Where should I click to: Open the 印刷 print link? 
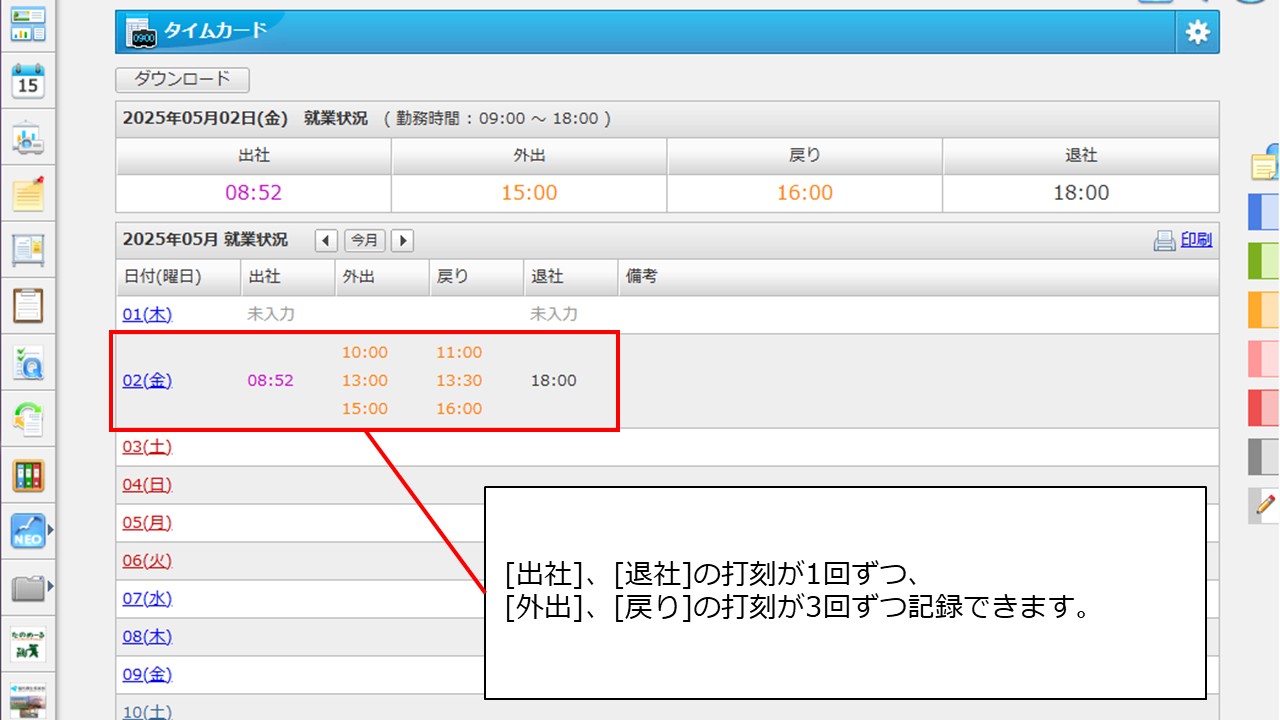[1196, 240]
